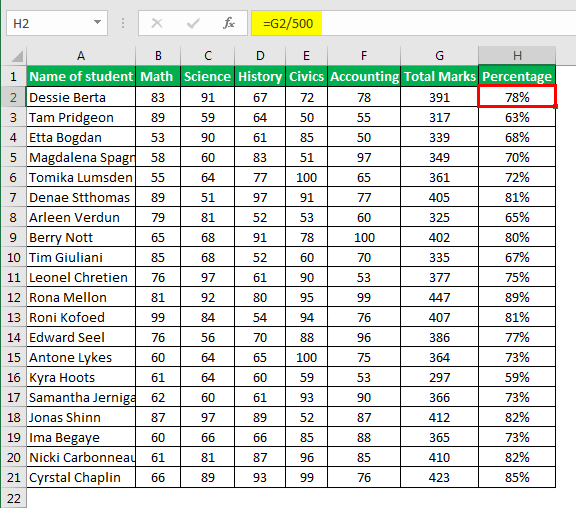The width and height of the screenshot is (576, 508).
Task: Click the Name Box showing H2
Action: click(x=57, y=23)
